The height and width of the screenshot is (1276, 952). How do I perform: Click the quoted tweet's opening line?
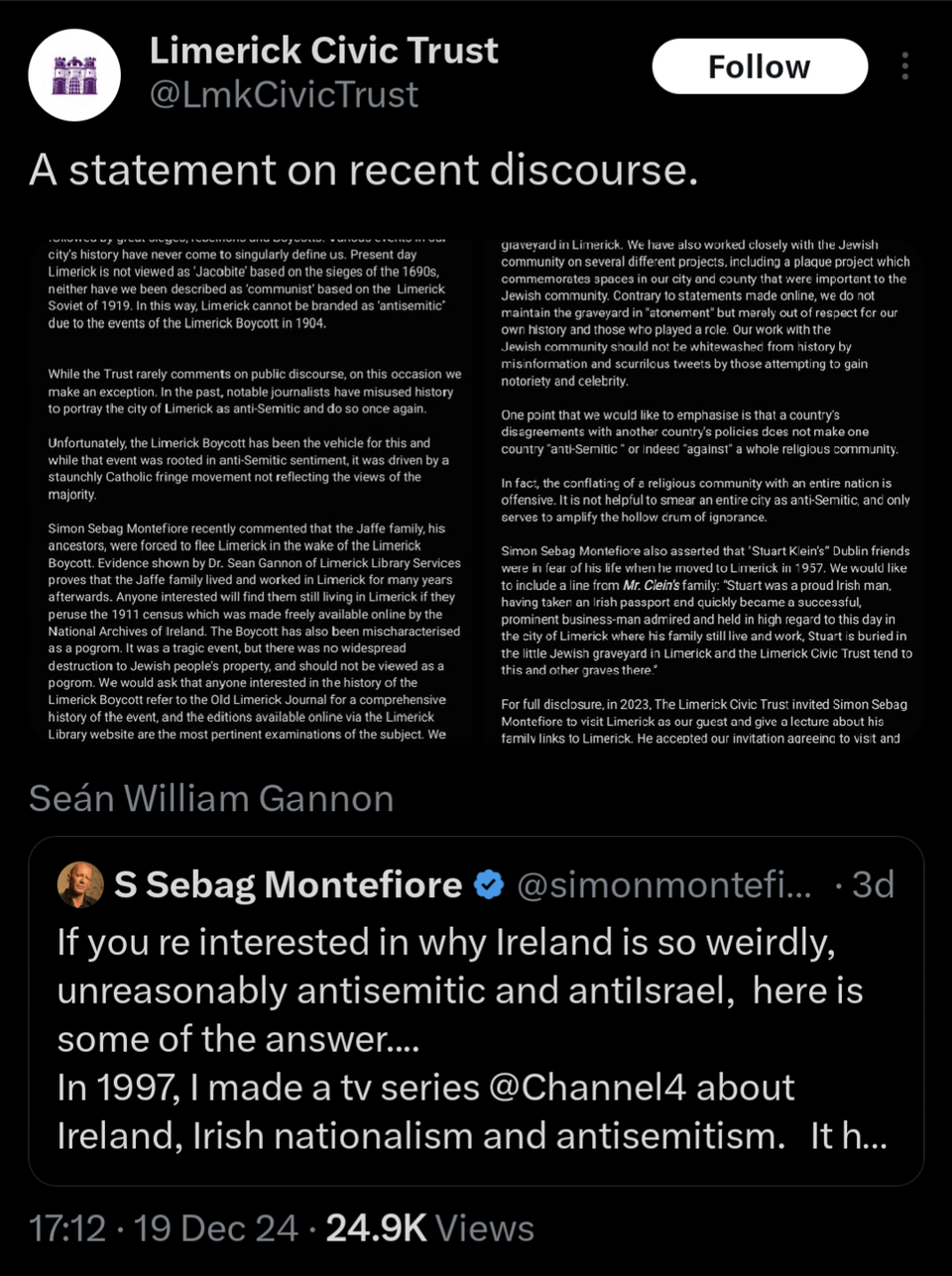(x=446, y=942)
